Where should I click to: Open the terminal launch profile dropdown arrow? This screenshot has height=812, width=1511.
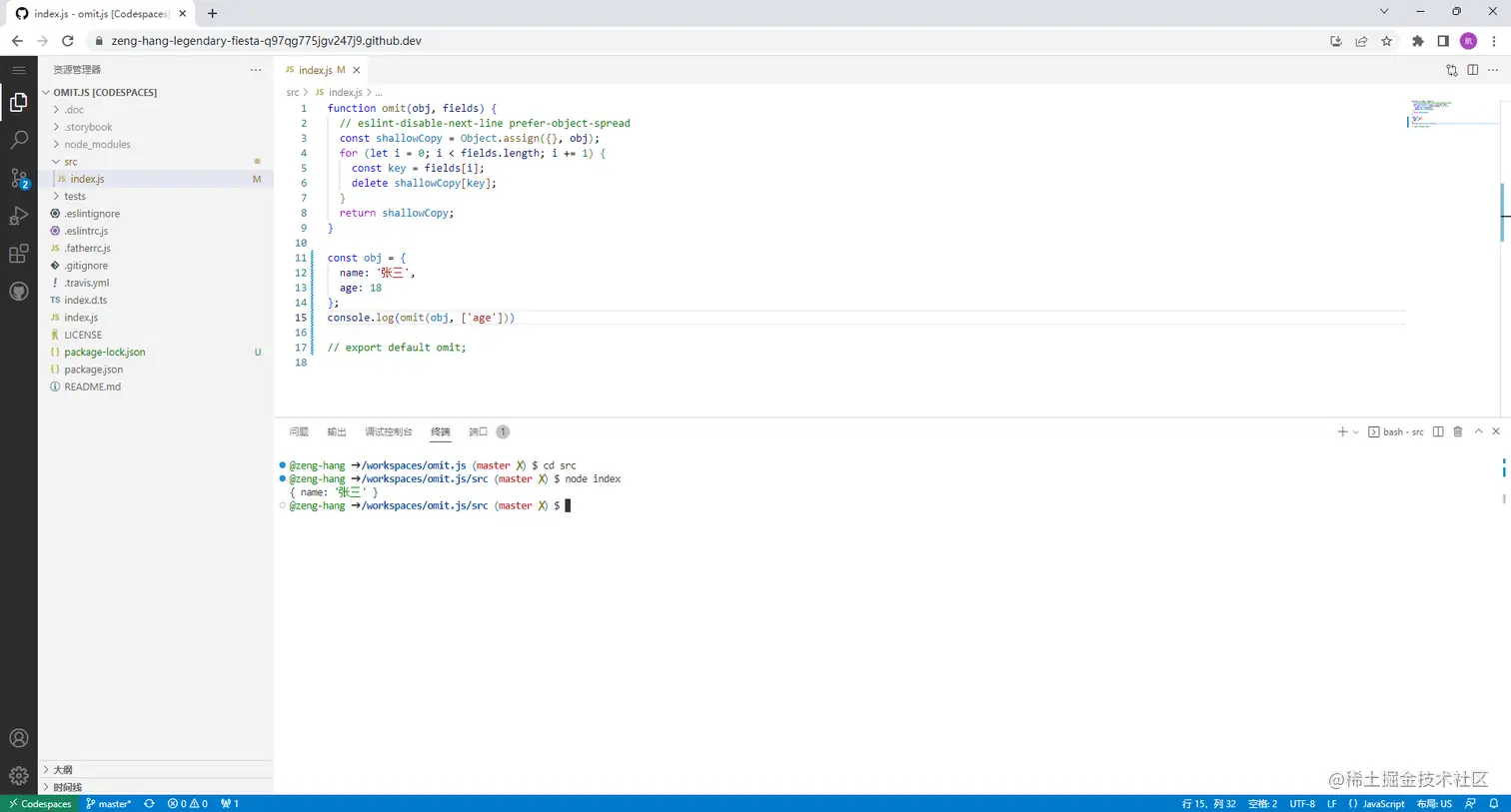[1355, 432]
